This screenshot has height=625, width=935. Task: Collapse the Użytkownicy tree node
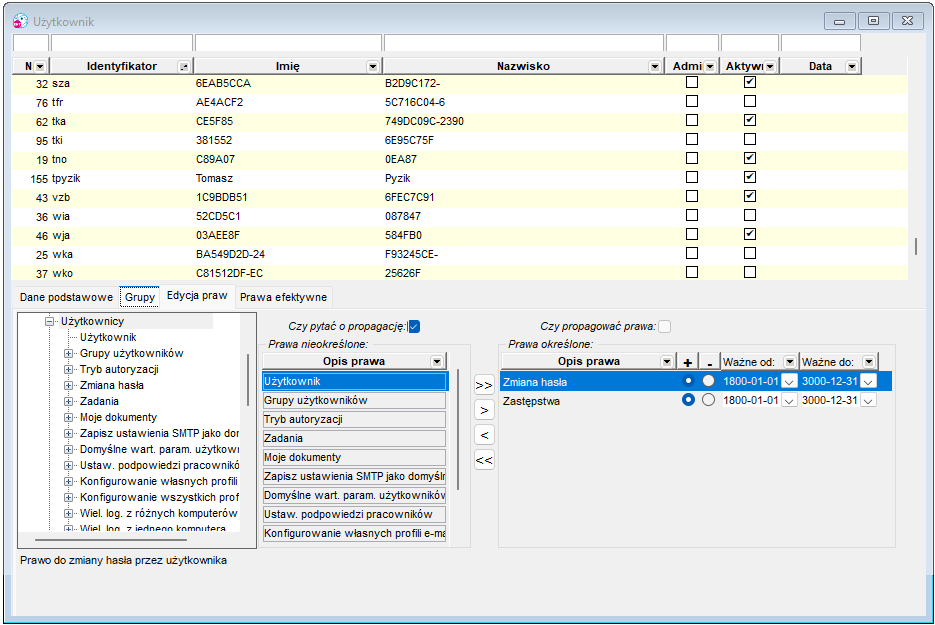pyautogui.click(x=49, y=321)
